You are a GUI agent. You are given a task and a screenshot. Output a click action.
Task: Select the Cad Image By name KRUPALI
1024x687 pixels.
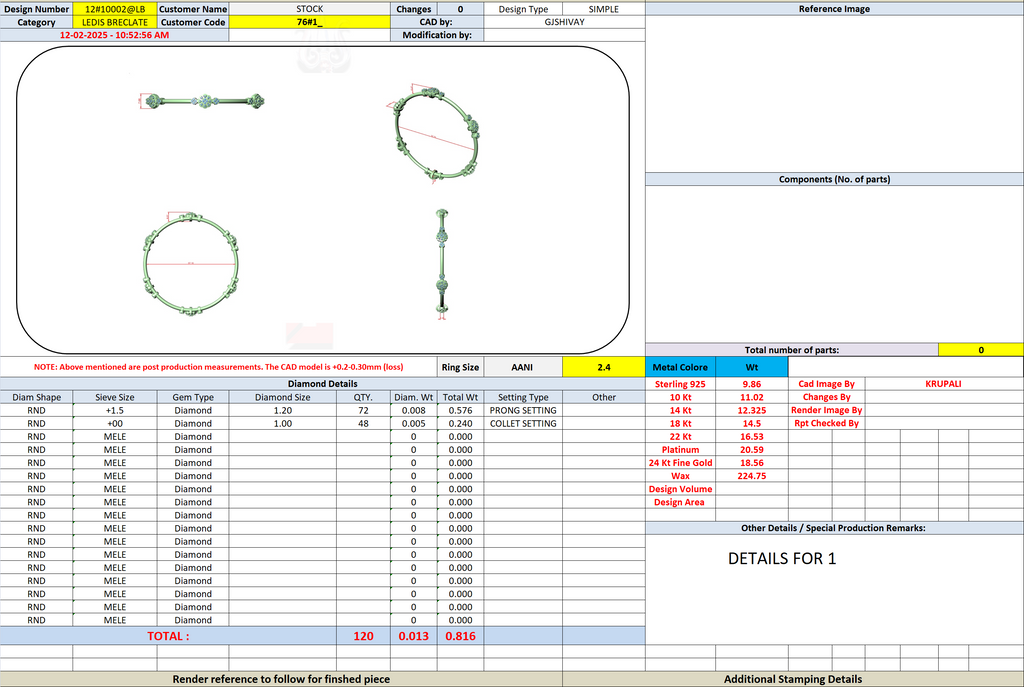[x=943, y=384]
